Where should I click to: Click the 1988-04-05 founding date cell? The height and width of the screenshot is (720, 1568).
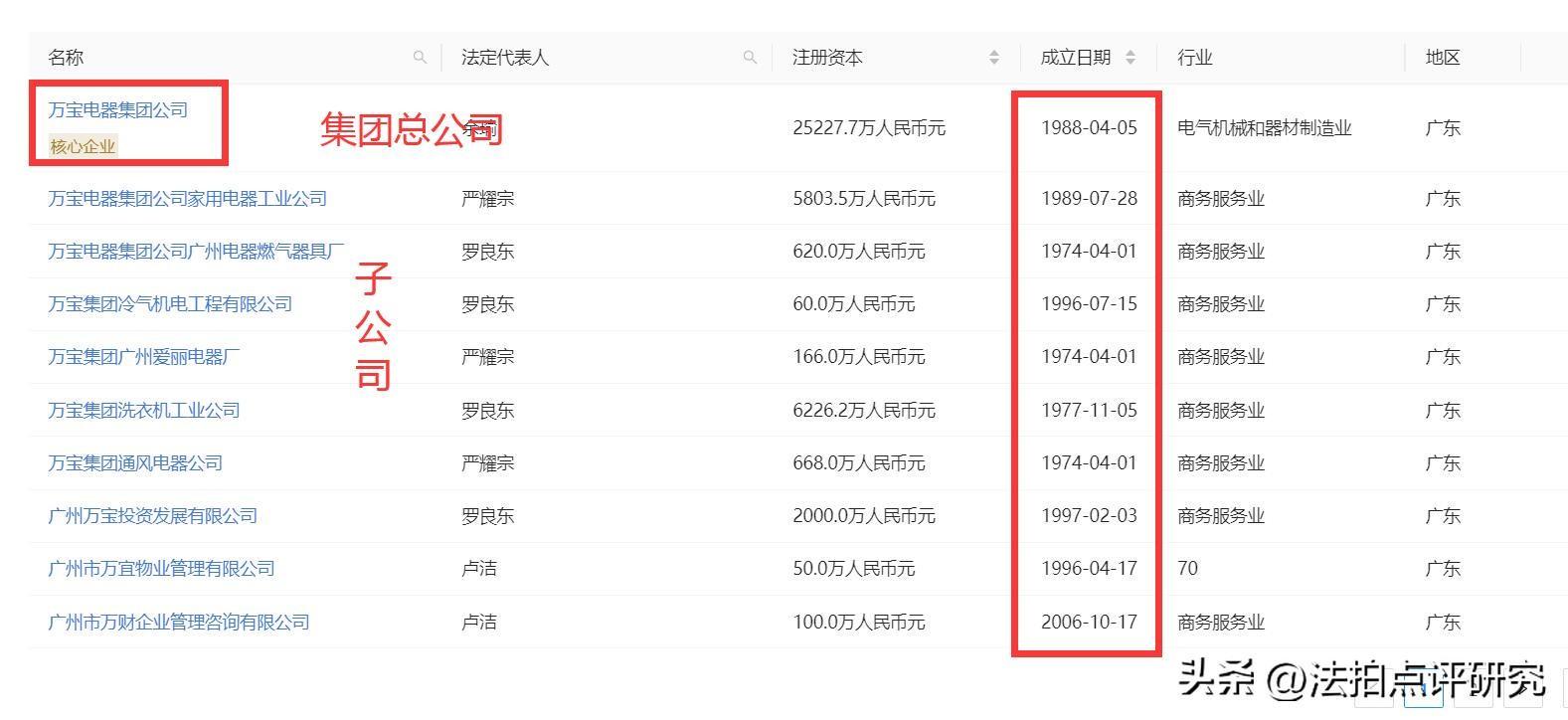coord(1088,128)
